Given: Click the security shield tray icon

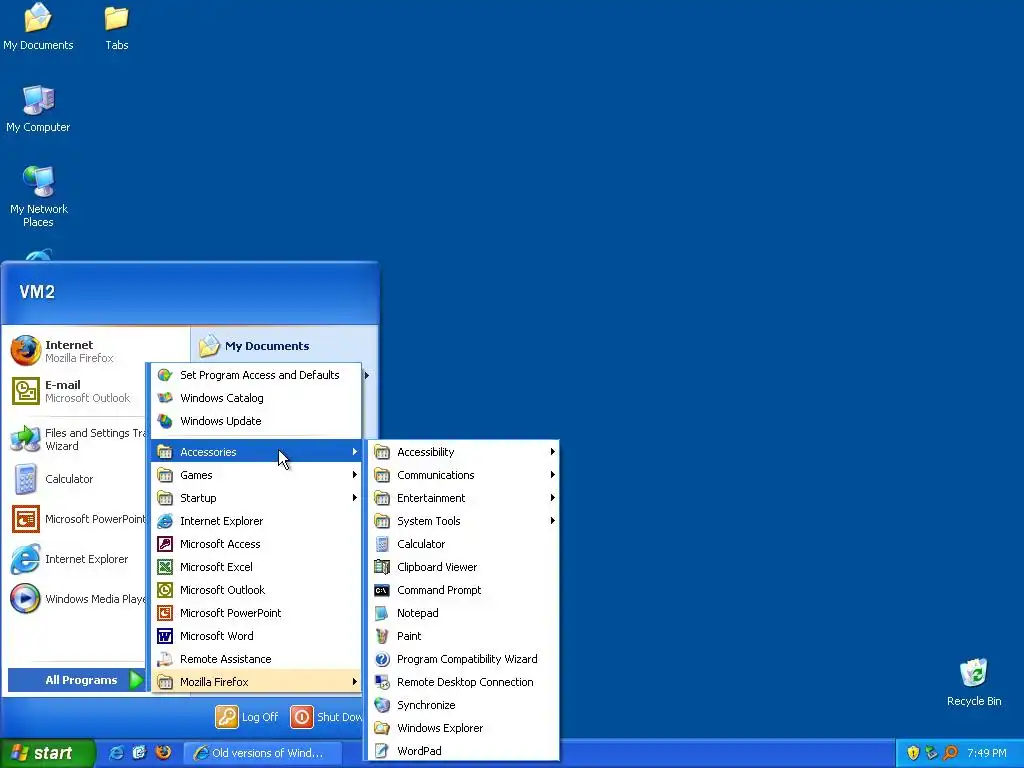Looking at the screenshot, I should pos(913,753).
